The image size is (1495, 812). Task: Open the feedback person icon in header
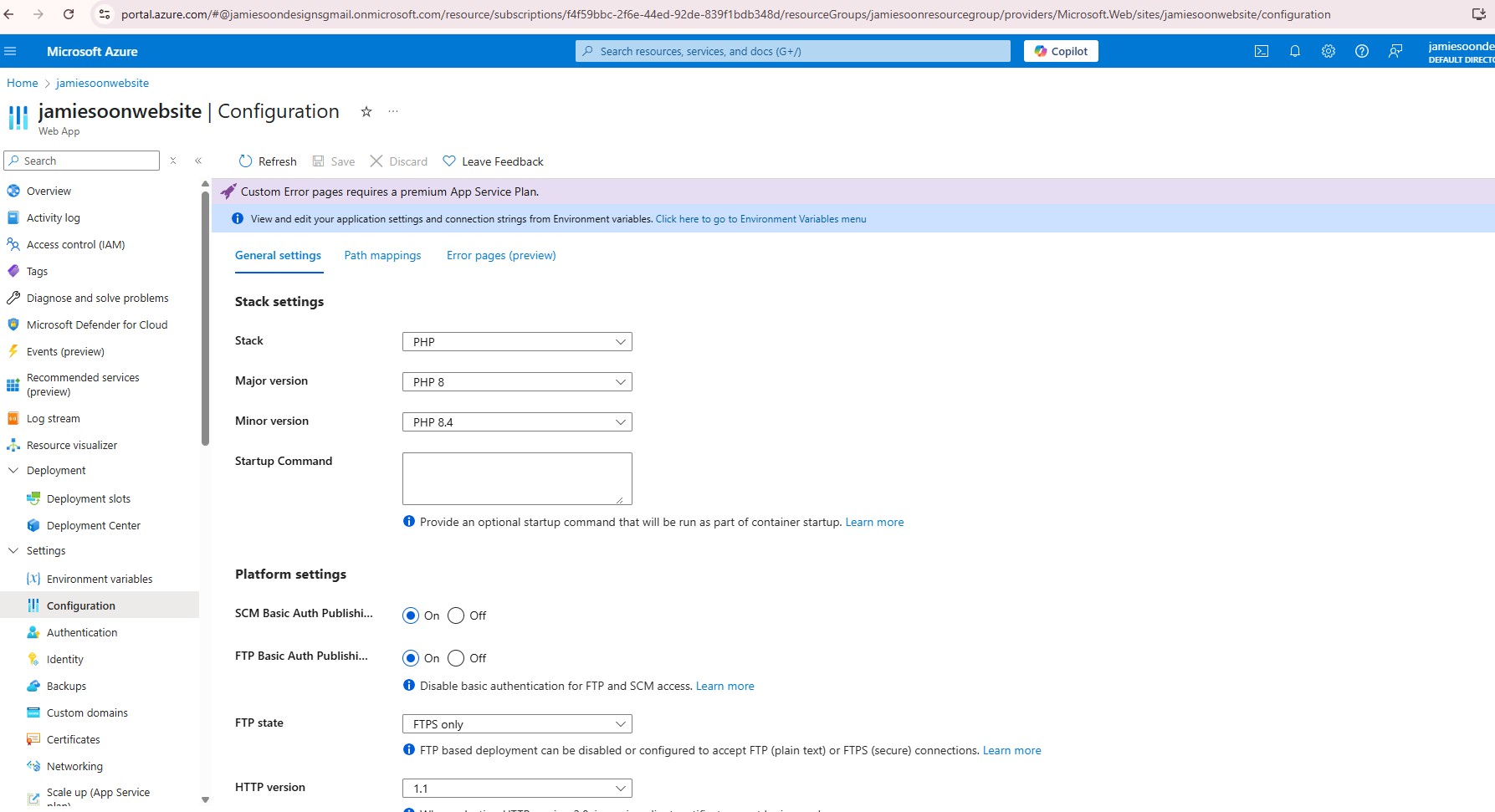pos(1395,51)
